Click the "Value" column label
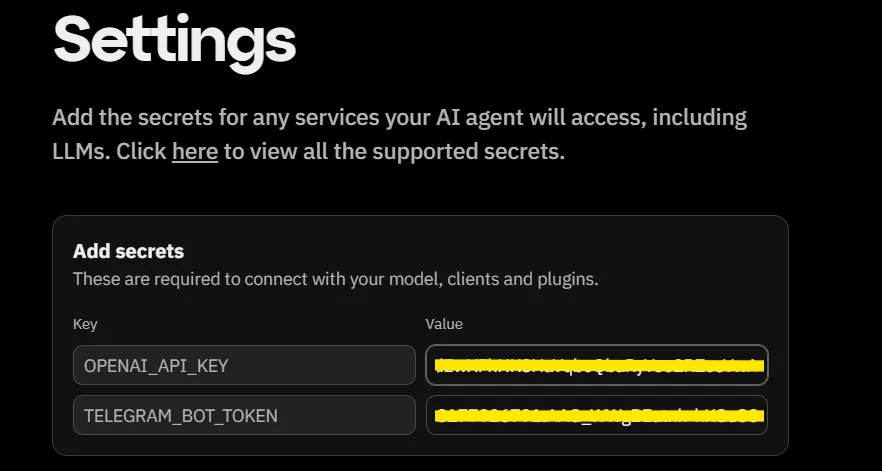 [444, 324]
